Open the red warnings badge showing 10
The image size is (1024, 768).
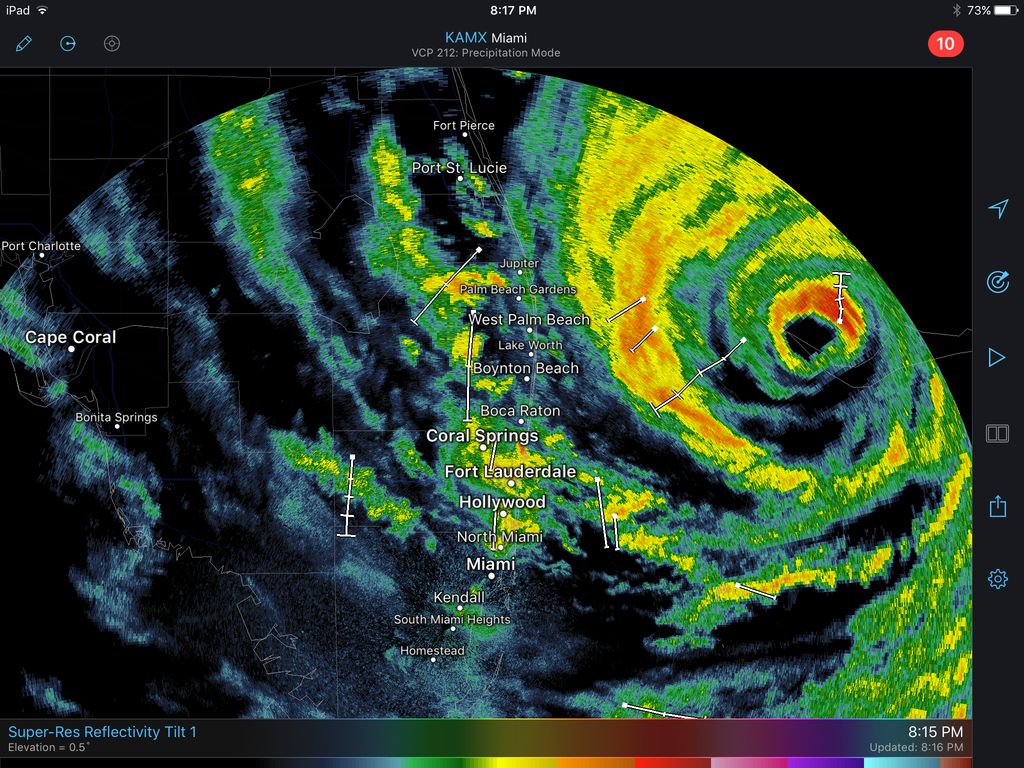(945, 44)
